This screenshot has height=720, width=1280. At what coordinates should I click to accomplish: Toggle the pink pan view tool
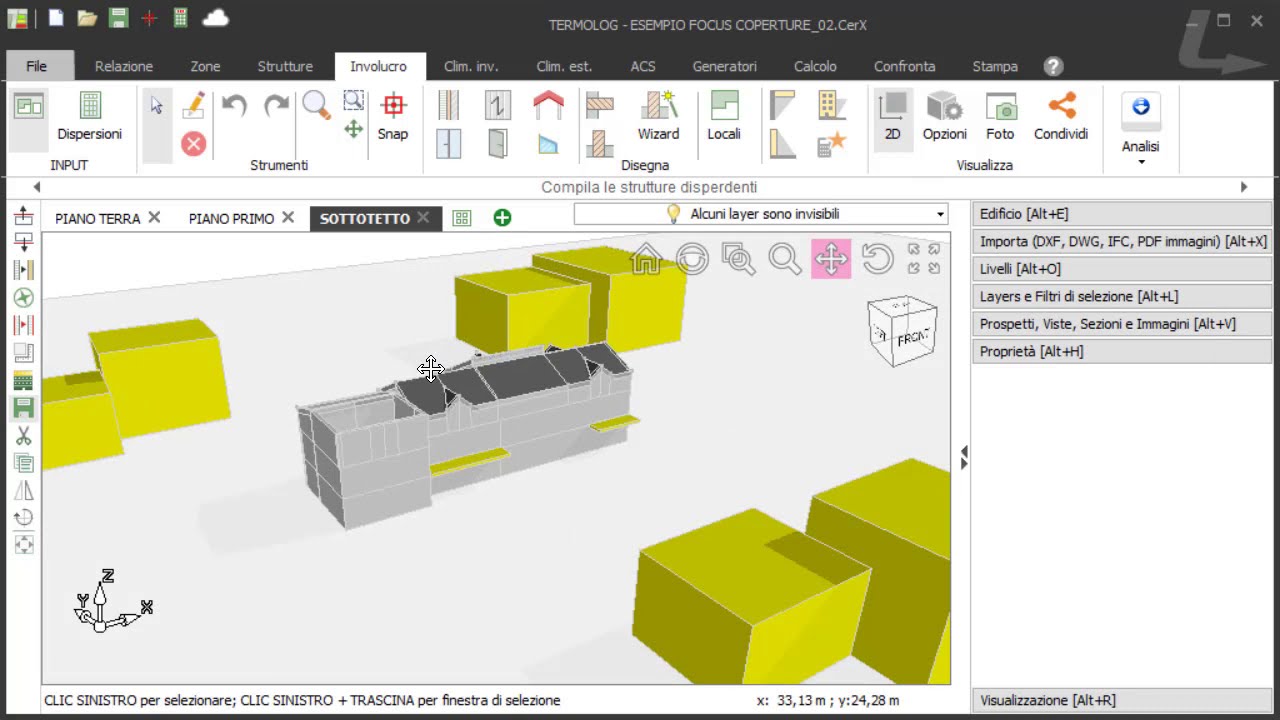(831, 259)
